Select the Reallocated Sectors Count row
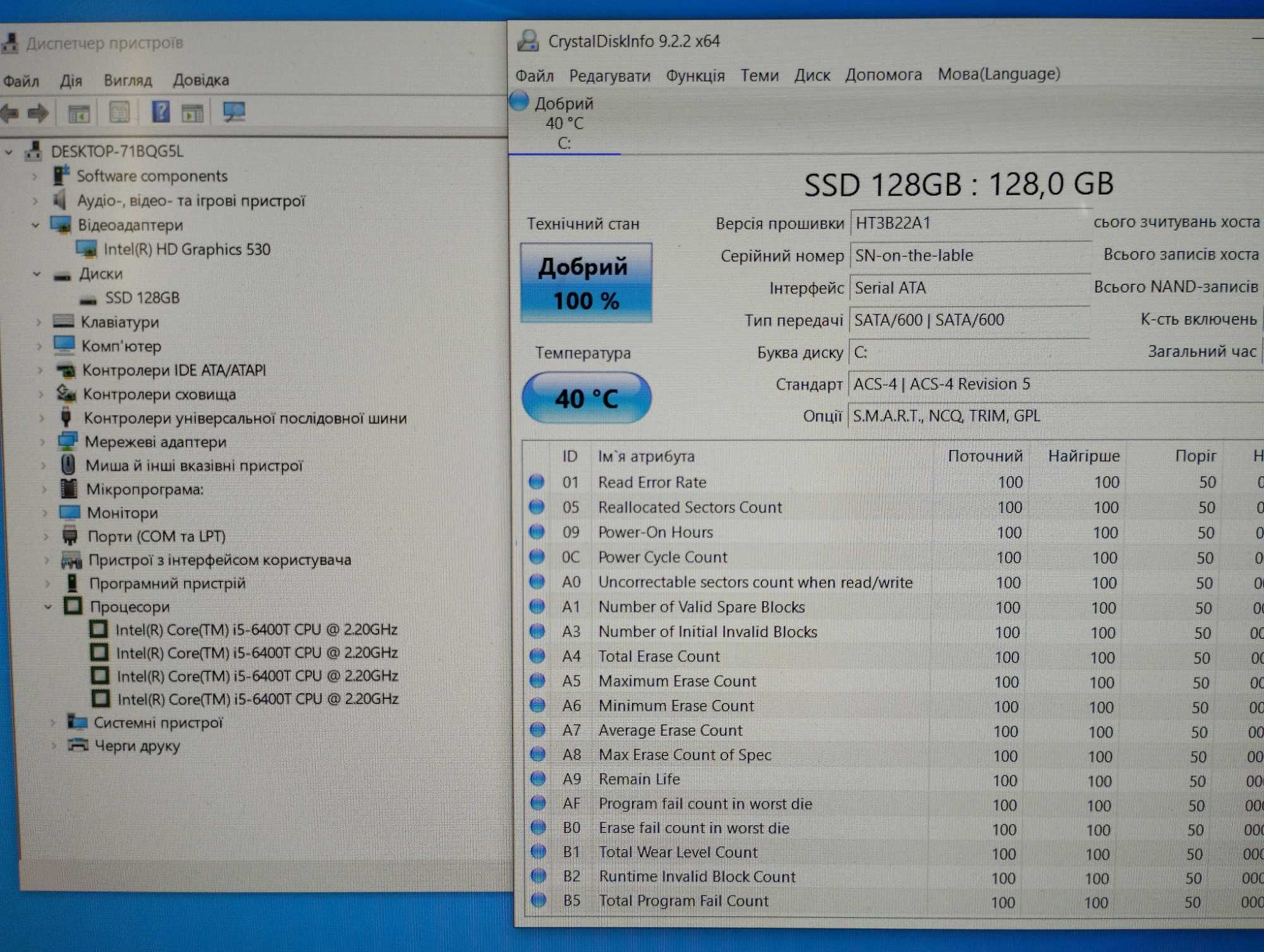 [894, 507]
